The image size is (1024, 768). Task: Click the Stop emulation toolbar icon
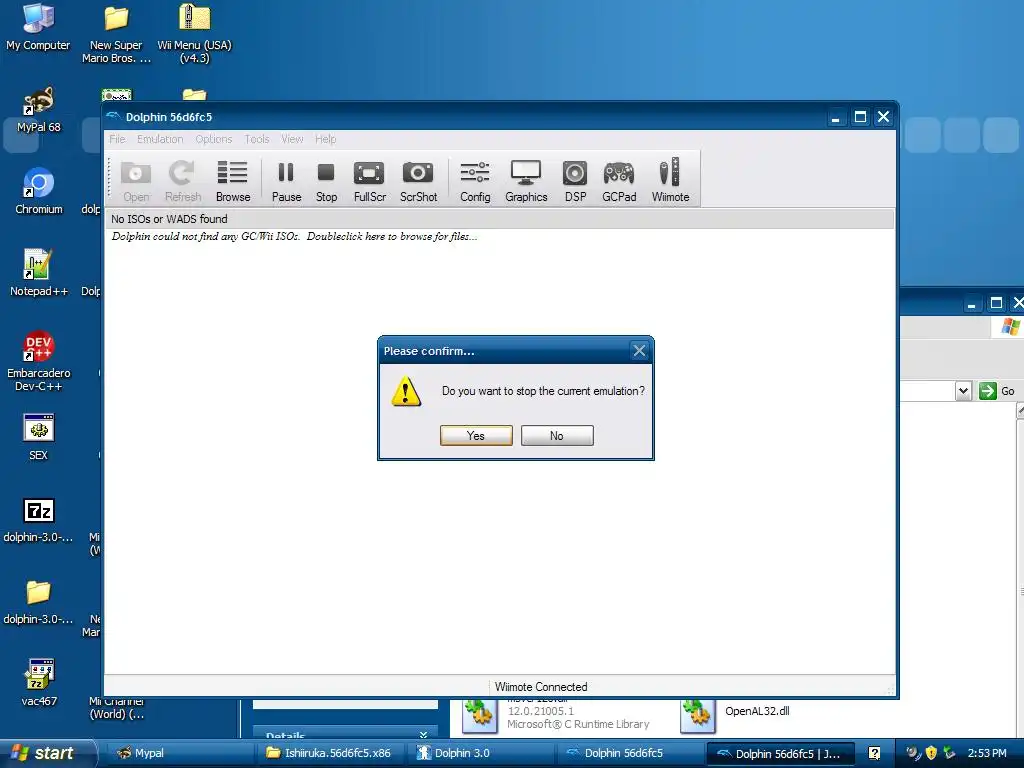tap(326, 181)
